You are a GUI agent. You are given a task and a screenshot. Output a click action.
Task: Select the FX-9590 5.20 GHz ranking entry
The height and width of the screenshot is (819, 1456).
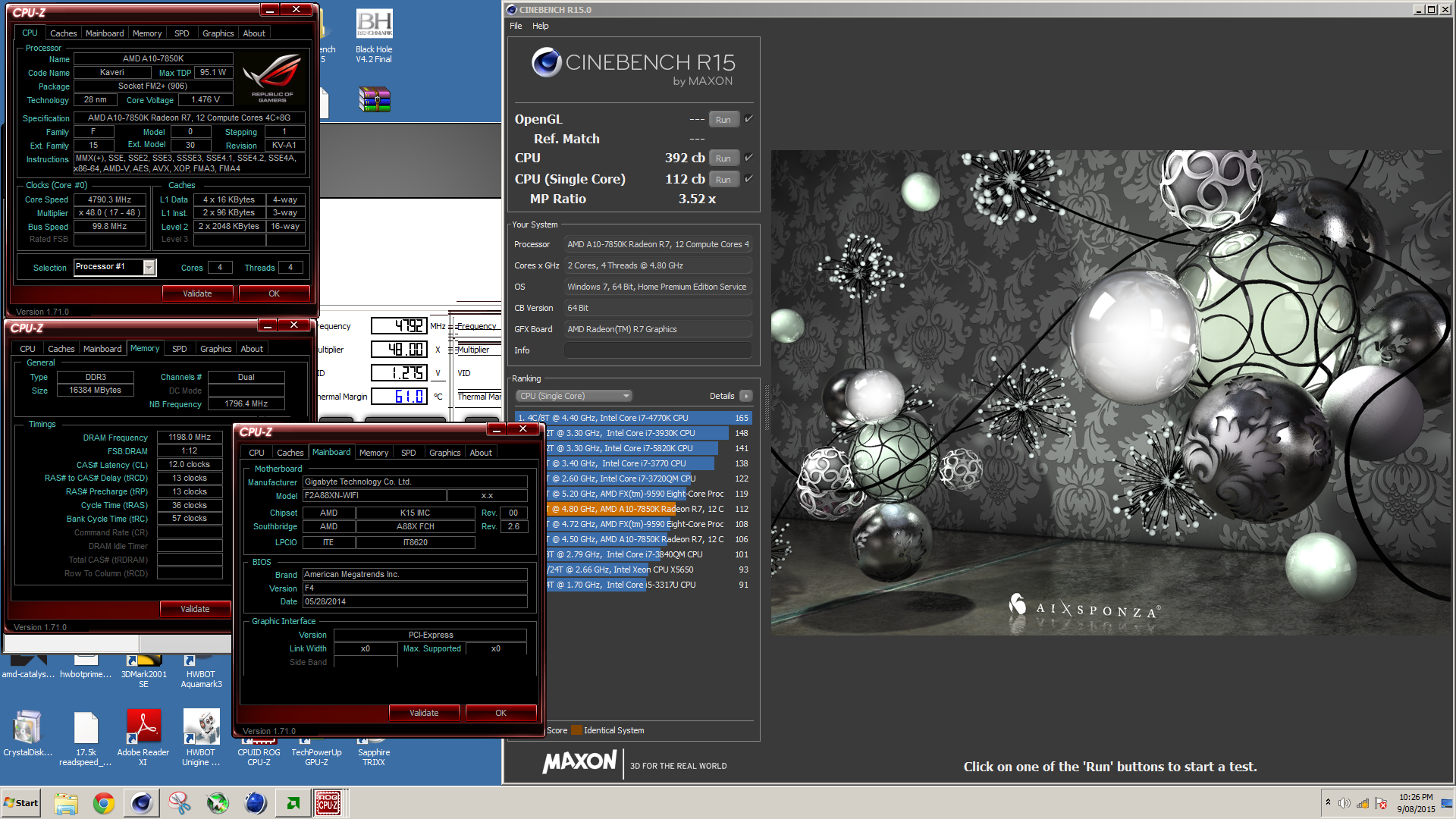tap(648, 494)
